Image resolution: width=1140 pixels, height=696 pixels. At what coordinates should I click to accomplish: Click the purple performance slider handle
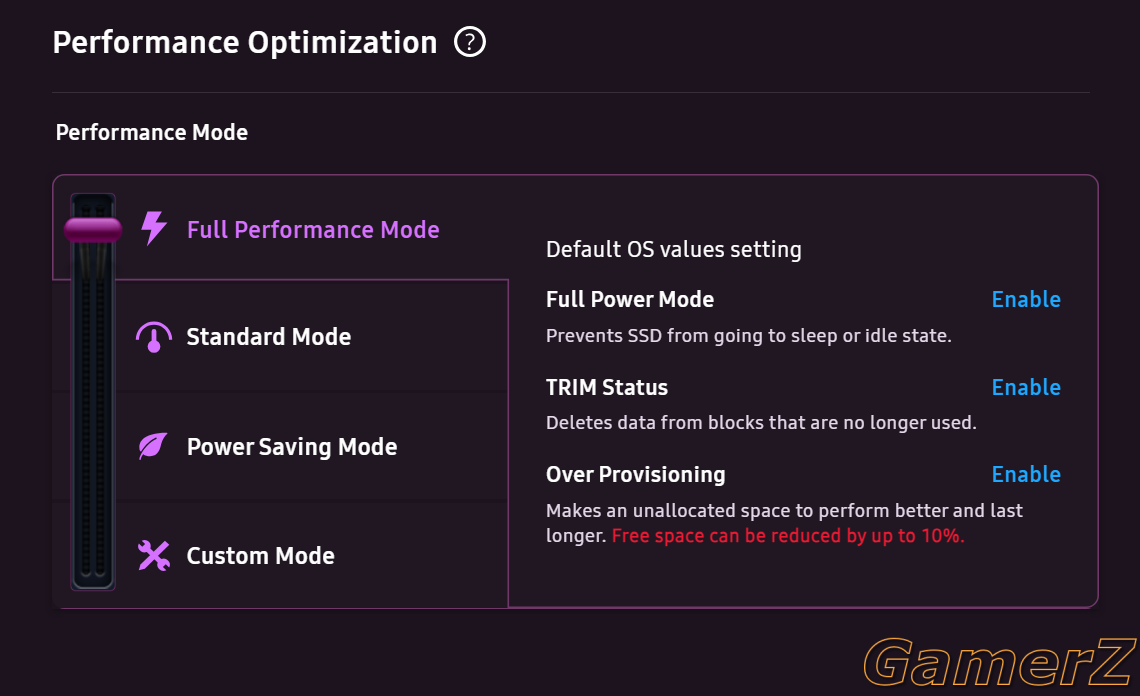[x=93, y=230]
